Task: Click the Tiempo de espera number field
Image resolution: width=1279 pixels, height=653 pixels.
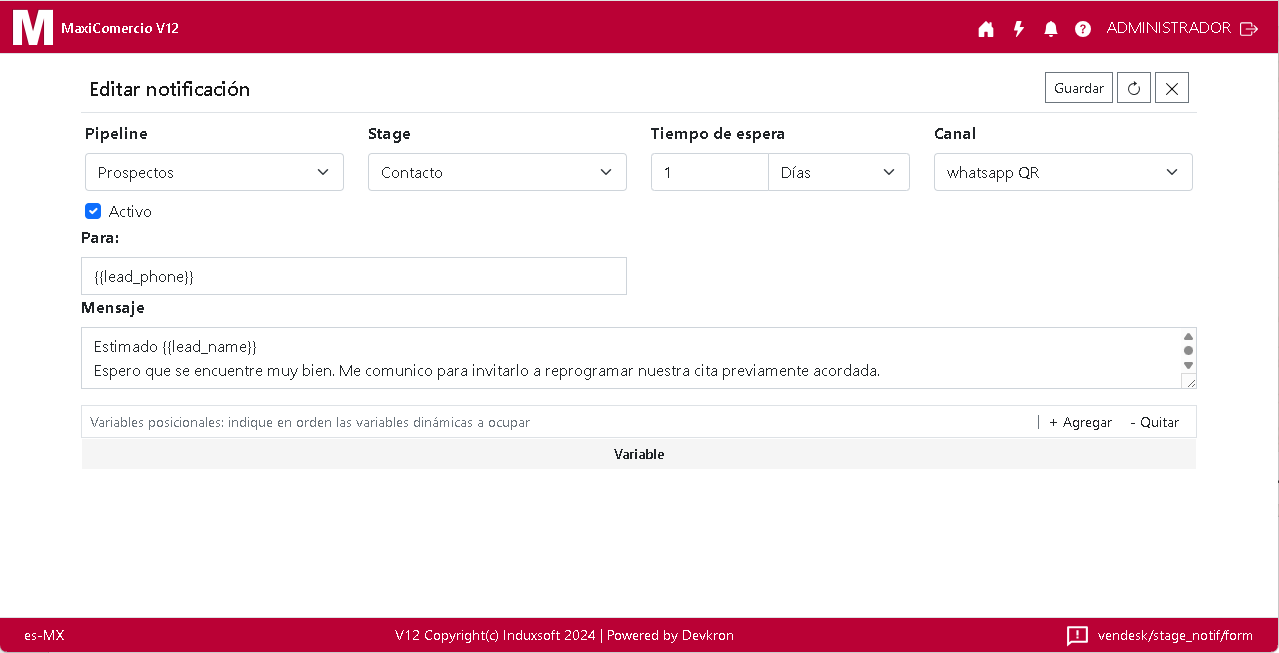Action: pyautogui.click(x=709, y=172)
